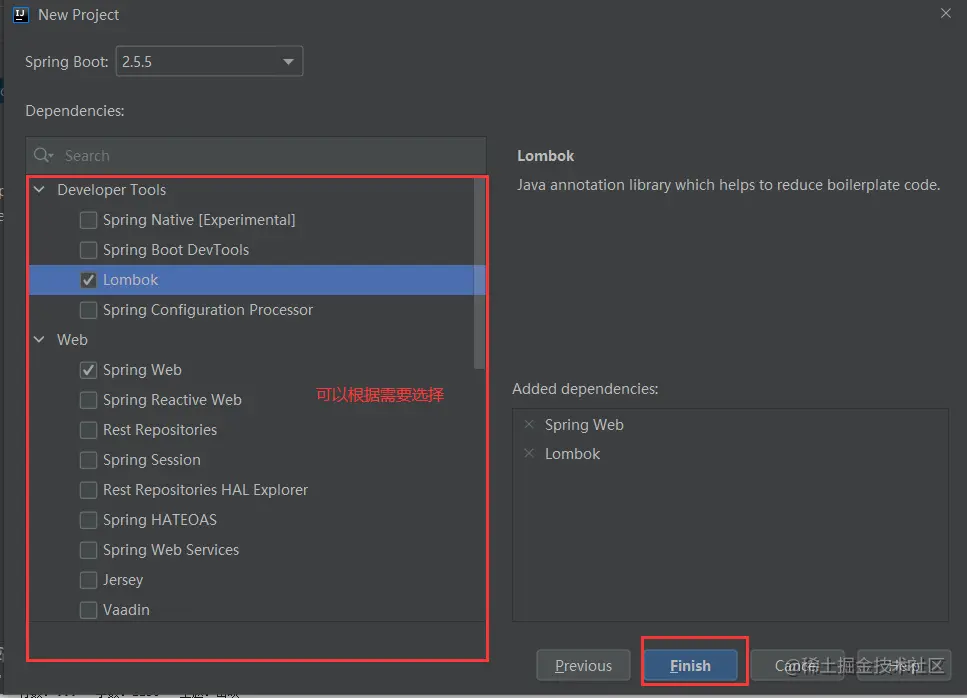Select Spring Reactive Web checkbox
This screenshot has width=967, height=698.
(x=88, y=400)
